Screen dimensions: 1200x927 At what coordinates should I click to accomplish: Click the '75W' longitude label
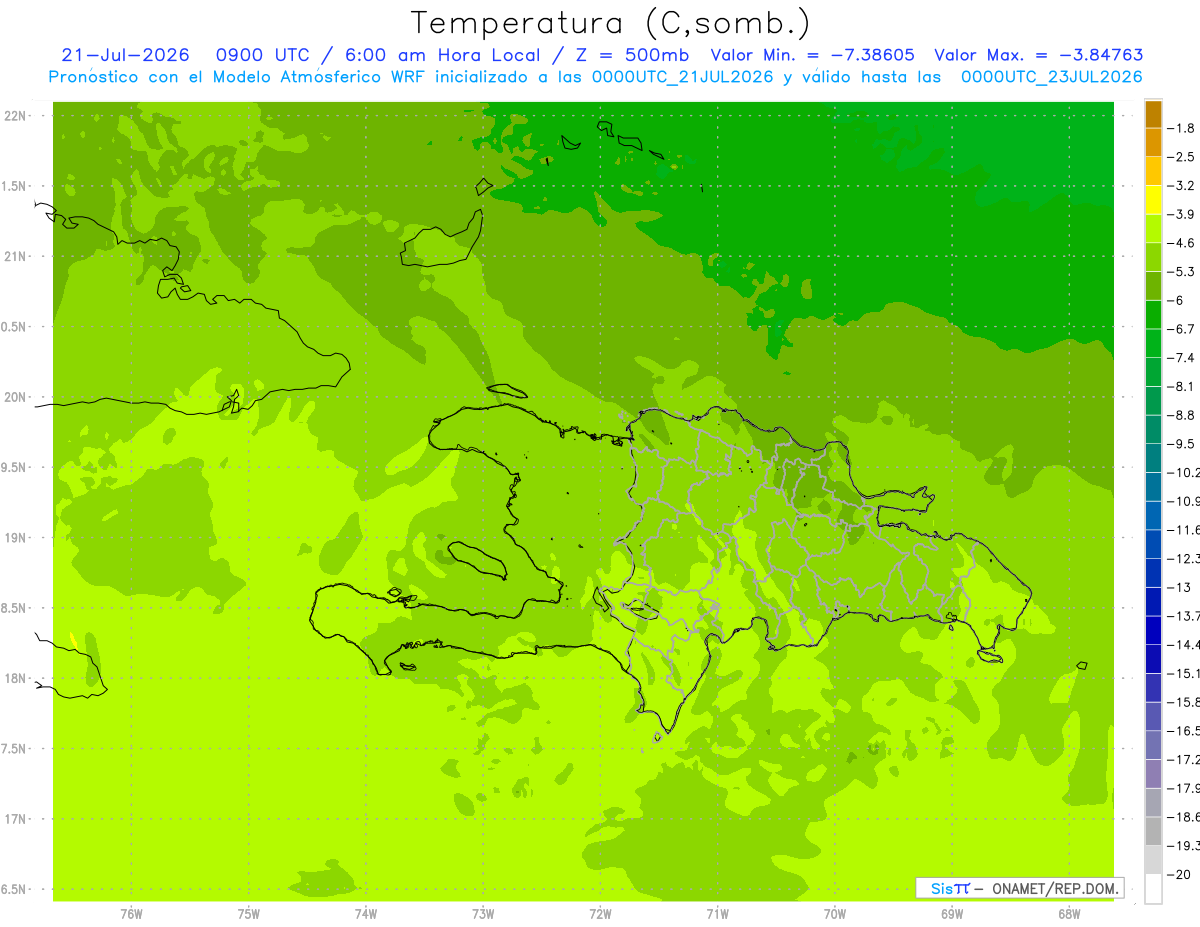tap(249, 913)
